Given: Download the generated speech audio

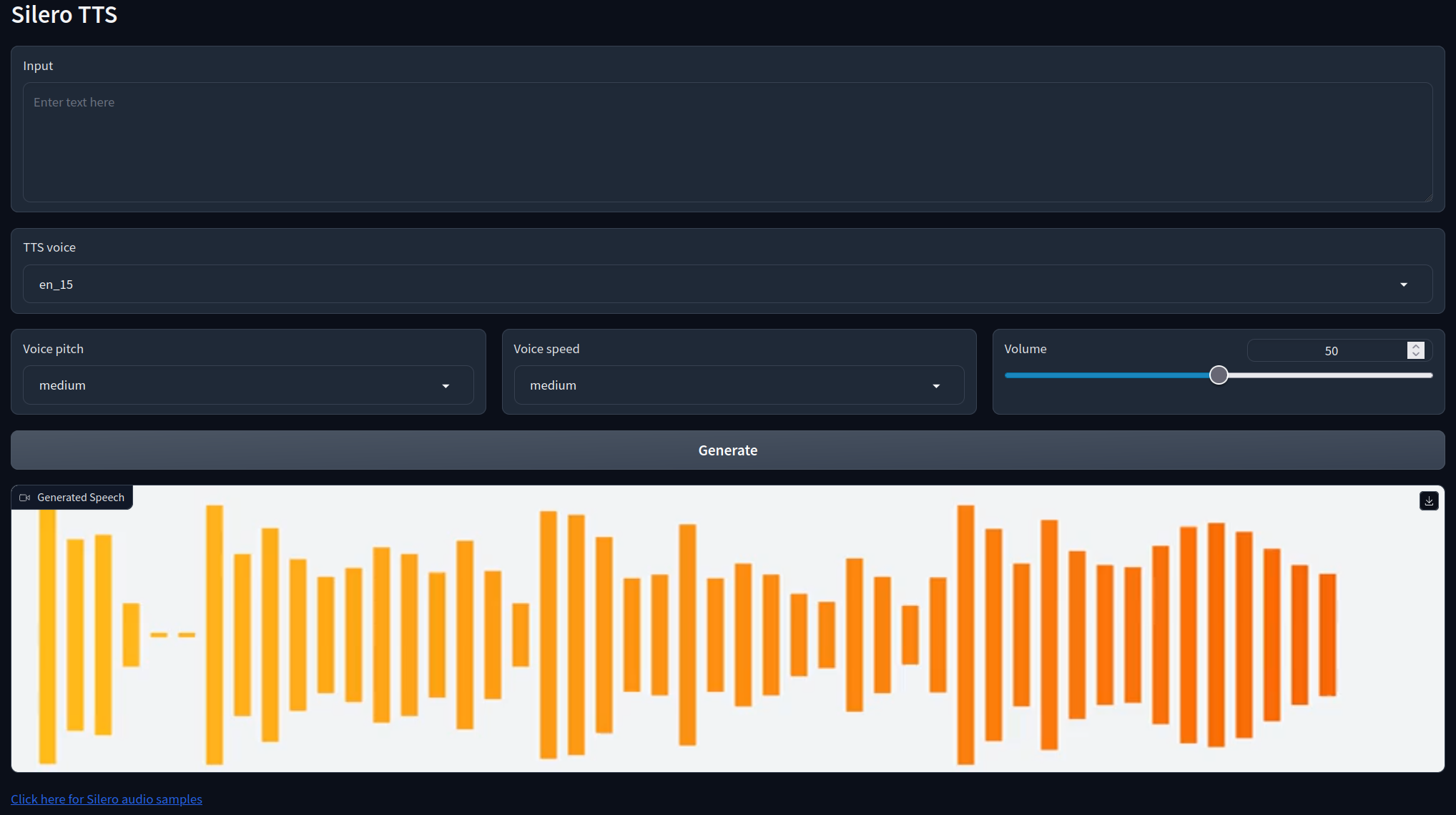Looking at the screenshot, I should click(x=1429, y=501).
